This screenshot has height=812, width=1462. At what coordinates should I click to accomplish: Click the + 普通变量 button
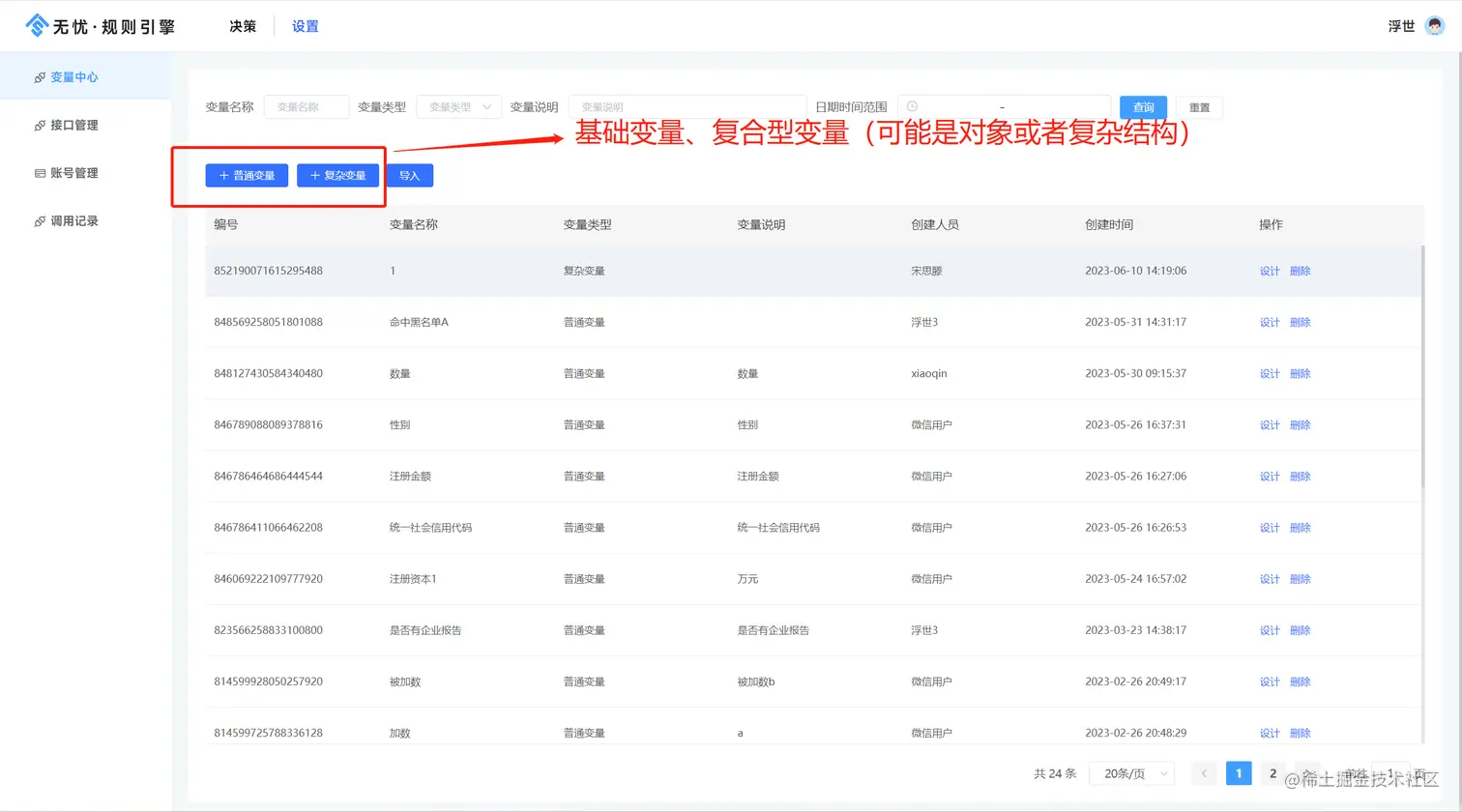click(247, 175)
